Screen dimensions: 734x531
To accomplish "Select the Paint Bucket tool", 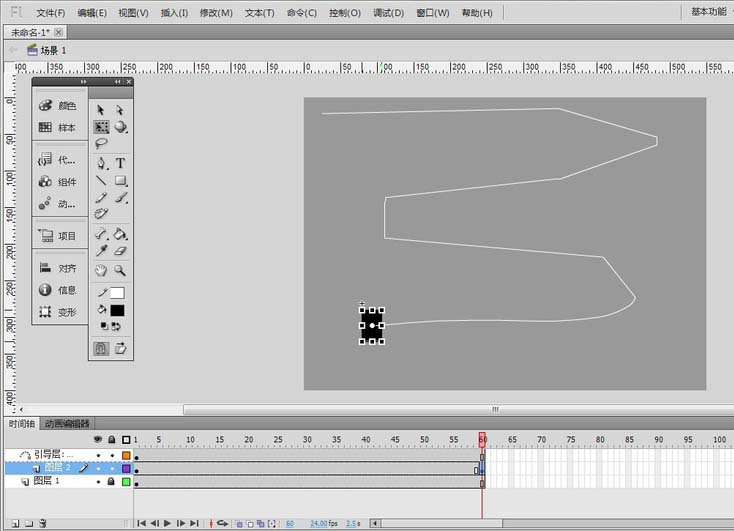I will pos(121,233).
